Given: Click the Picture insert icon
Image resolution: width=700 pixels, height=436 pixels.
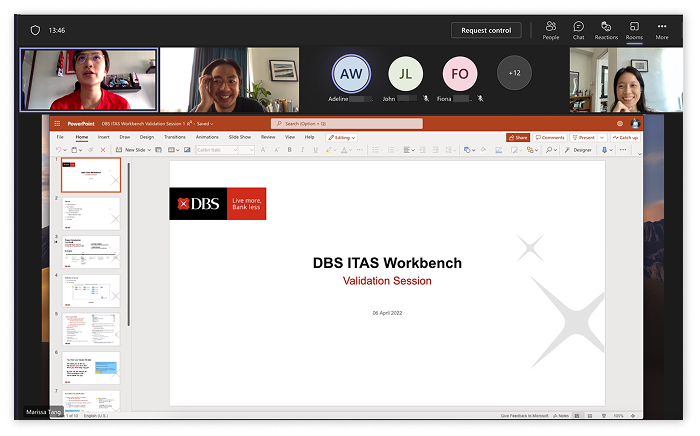Looking at the screenshot, I should pos(187,150).
